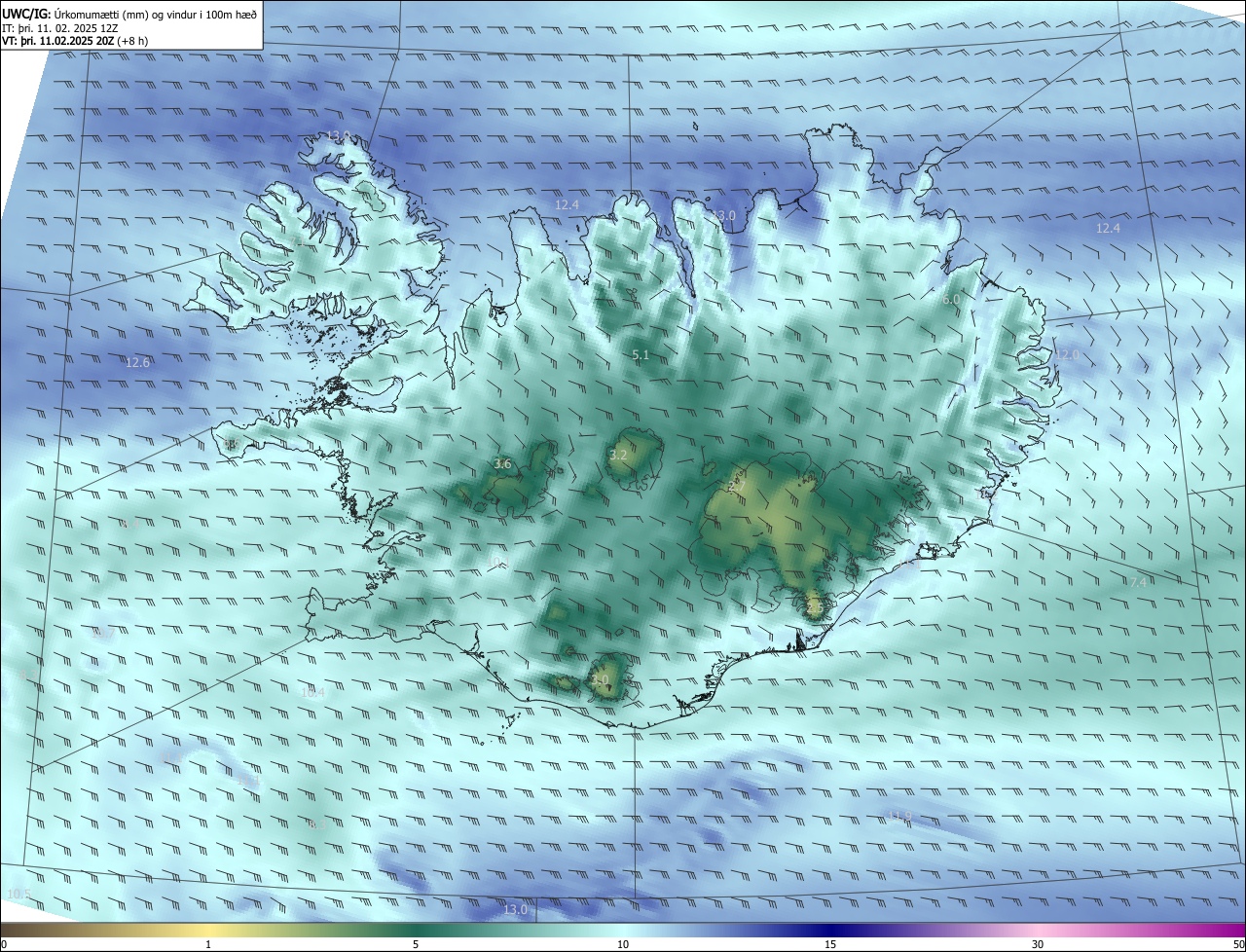Click the 'IT: þri. 11. 02. 2025 12Z' line
The width and height of the screenshot is (1246, 952).
pos(60,29)
